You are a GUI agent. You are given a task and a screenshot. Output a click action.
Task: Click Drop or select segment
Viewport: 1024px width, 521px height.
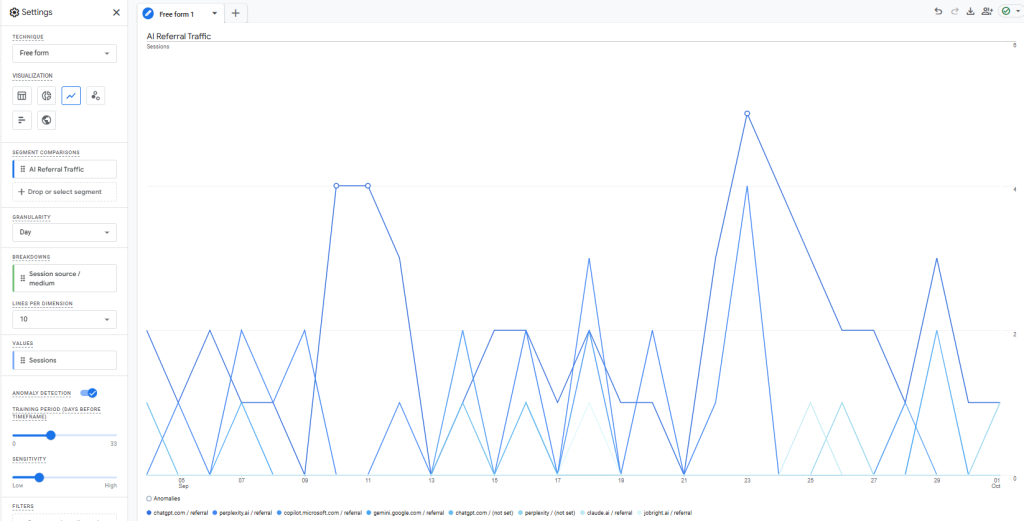pyautogui.click(x=65, y=192)
